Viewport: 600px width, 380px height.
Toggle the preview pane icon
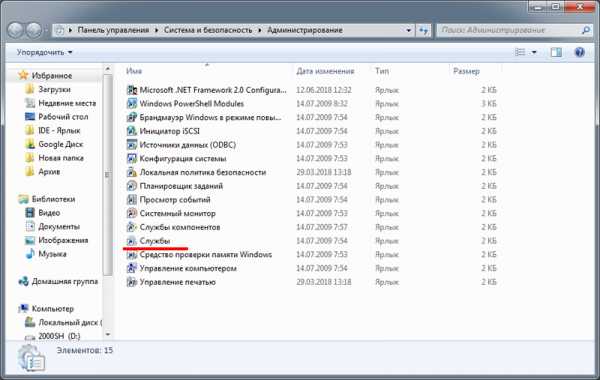[x=556, y=52]
